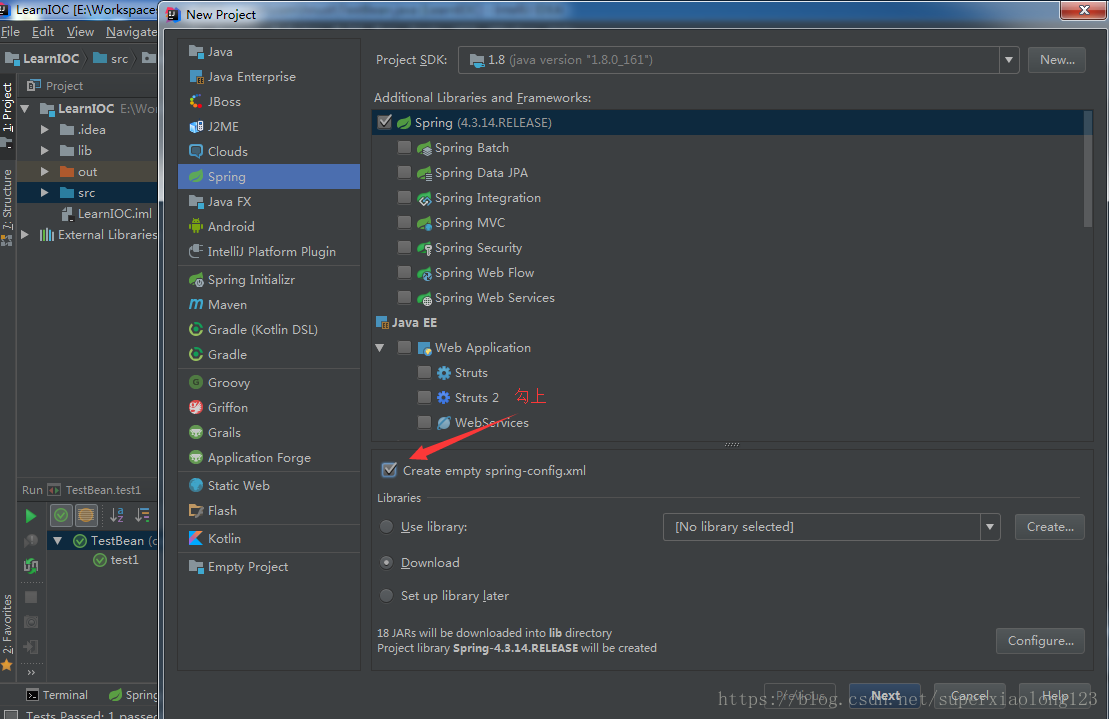Collapse LearnIOC project root node
Screen dimensions: 1109x719
coord(25,108)
